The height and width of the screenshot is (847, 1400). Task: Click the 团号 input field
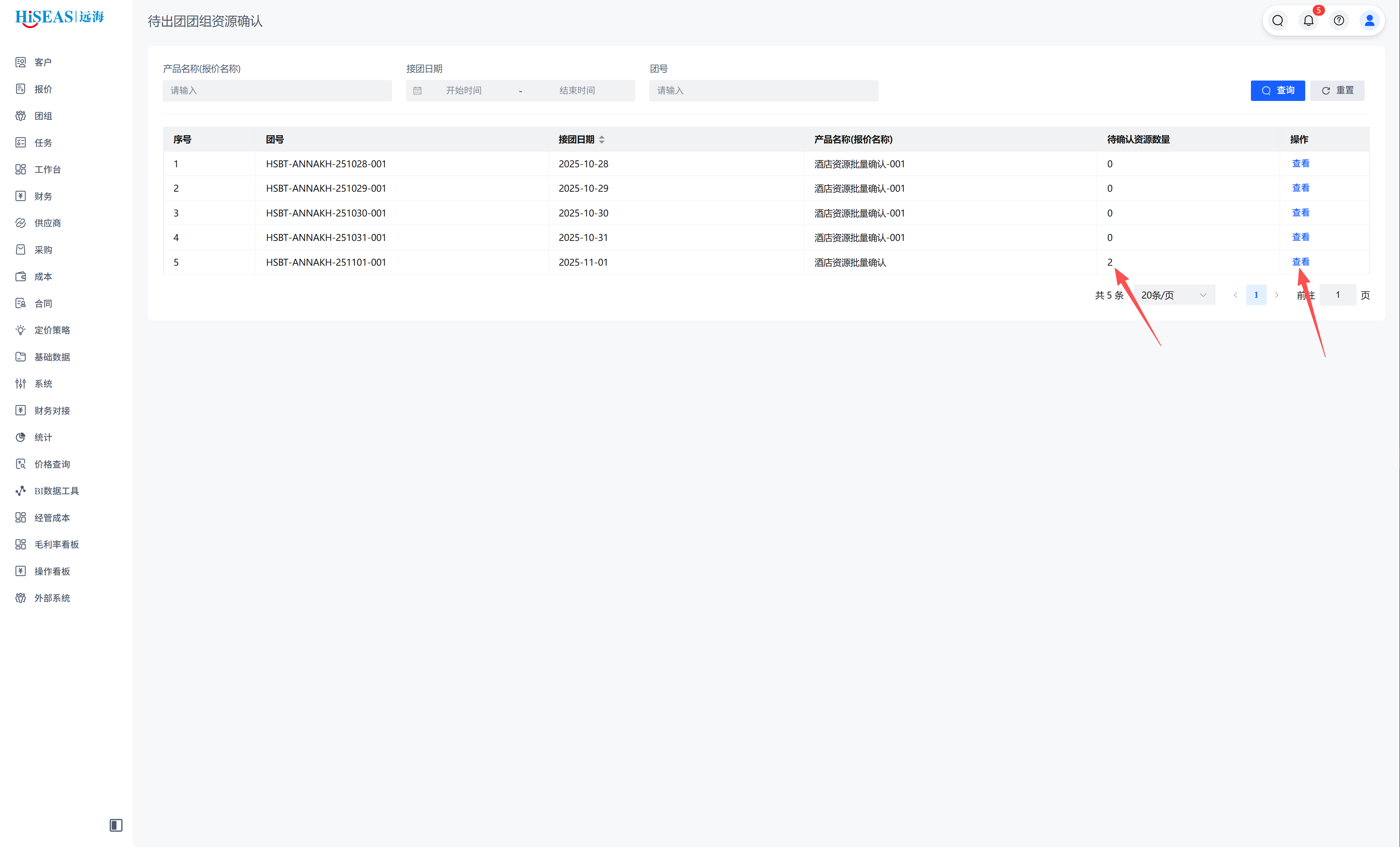tap(763, 91)
